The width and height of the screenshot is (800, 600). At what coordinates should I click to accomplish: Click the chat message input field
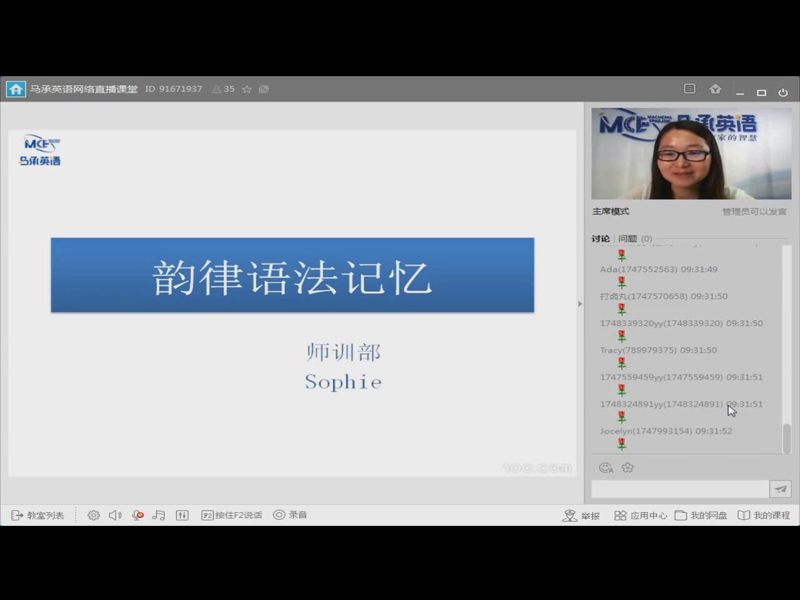pos(680,489)
